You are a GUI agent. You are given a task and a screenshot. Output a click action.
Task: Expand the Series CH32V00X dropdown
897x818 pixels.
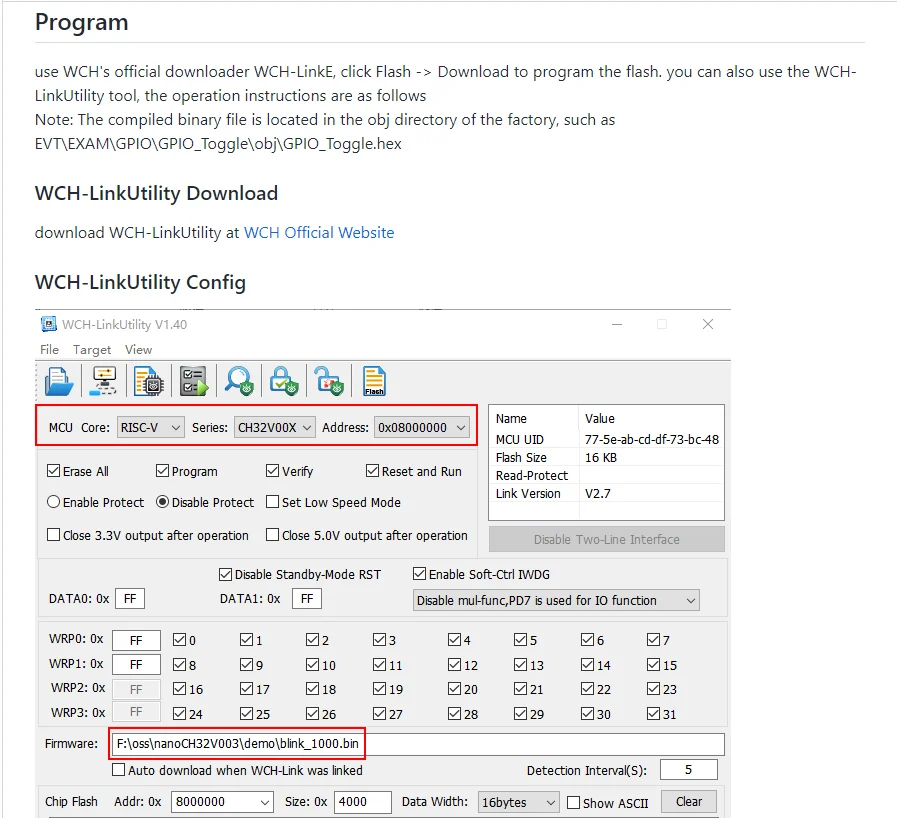click(x=275, y=427)
